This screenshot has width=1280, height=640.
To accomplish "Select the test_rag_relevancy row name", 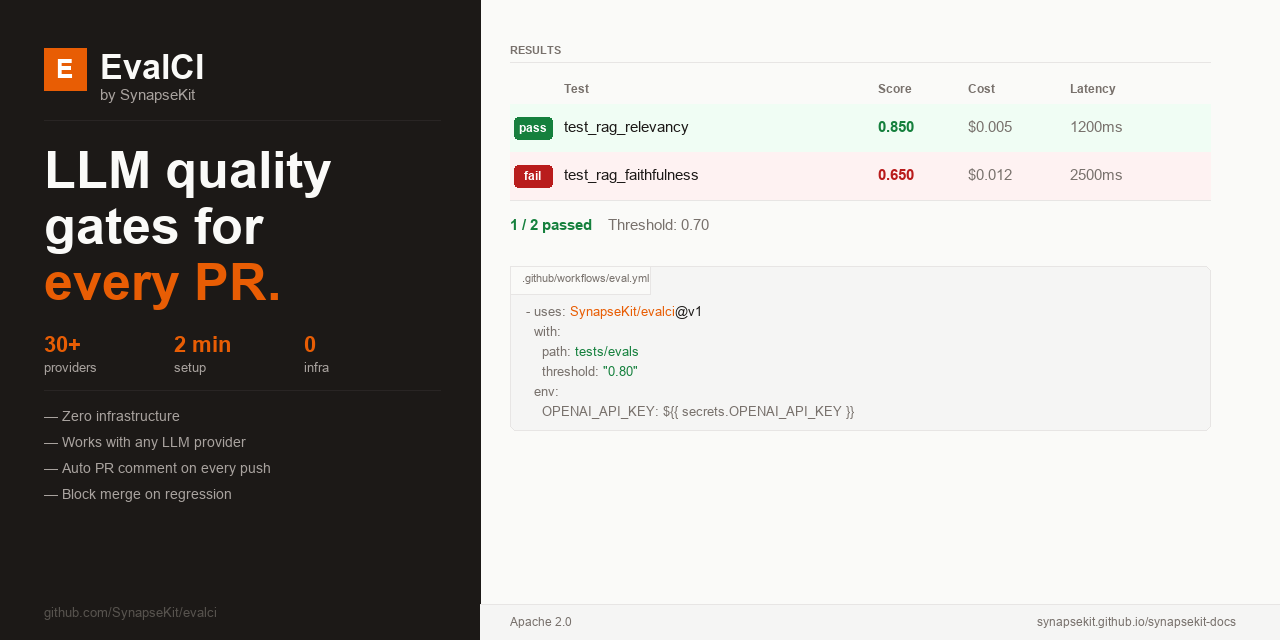I will click(x=626, y=127).
